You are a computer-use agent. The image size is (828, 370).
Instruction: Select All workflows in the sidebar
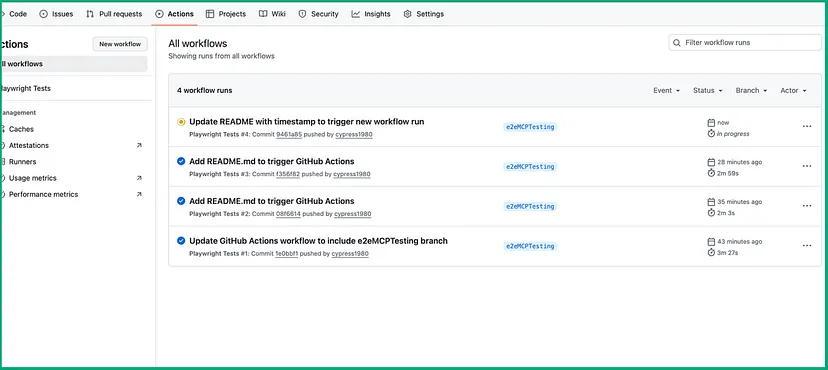click(74, 64)
